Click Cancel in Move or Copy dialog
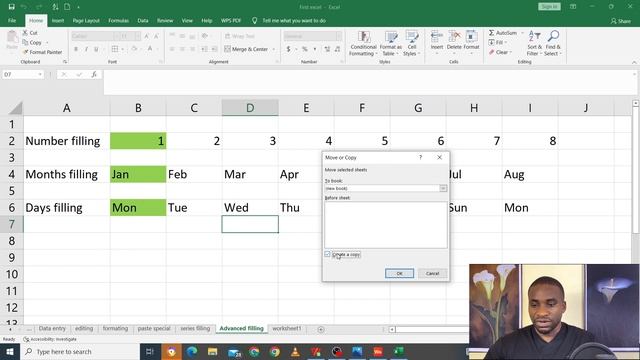Screen dimensions: 640x360 click(432, 273)
